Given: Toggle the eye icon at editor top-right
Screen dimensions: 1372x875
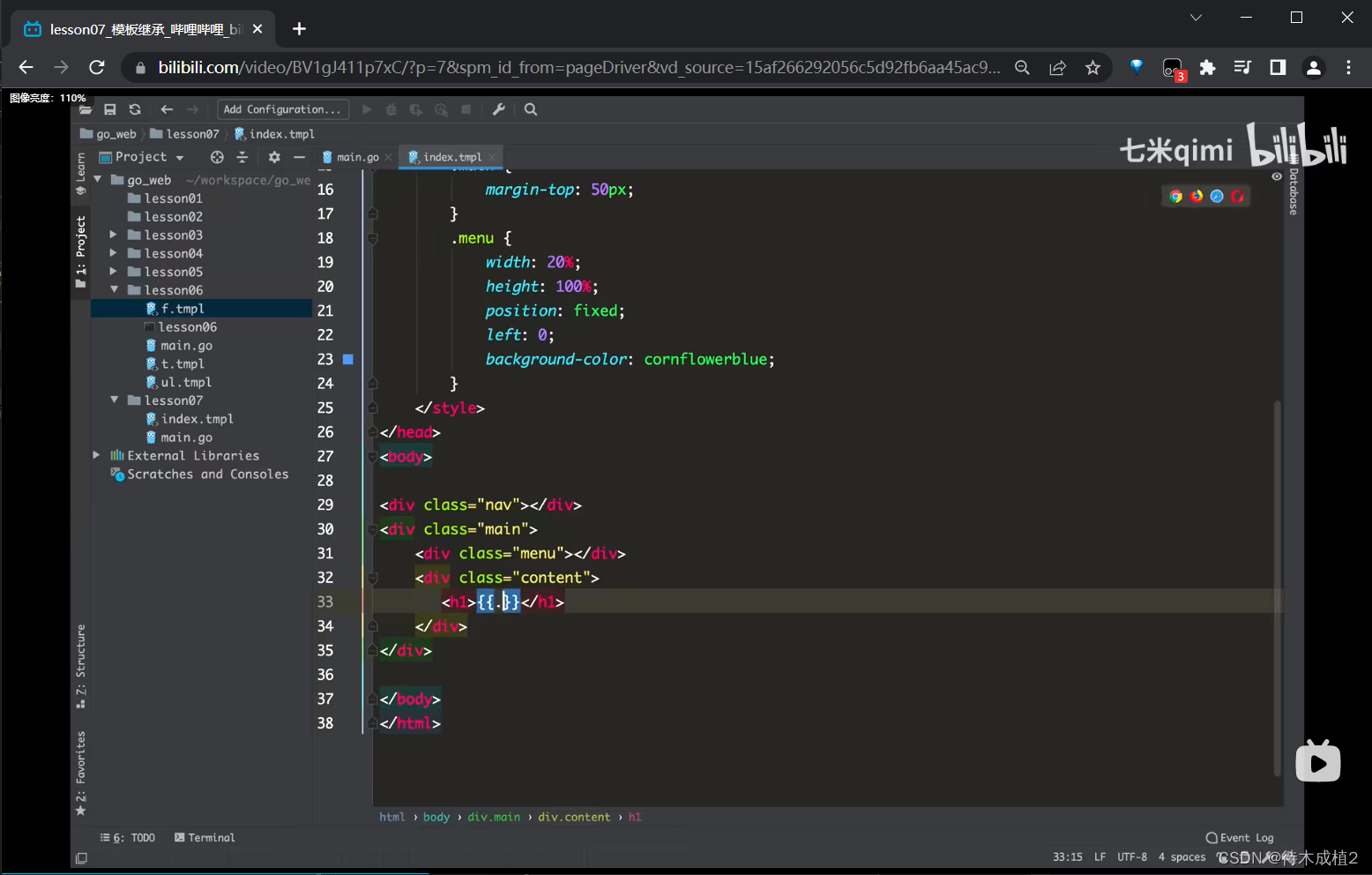Looking at the screenshot, I should [x=1276, y=176].
